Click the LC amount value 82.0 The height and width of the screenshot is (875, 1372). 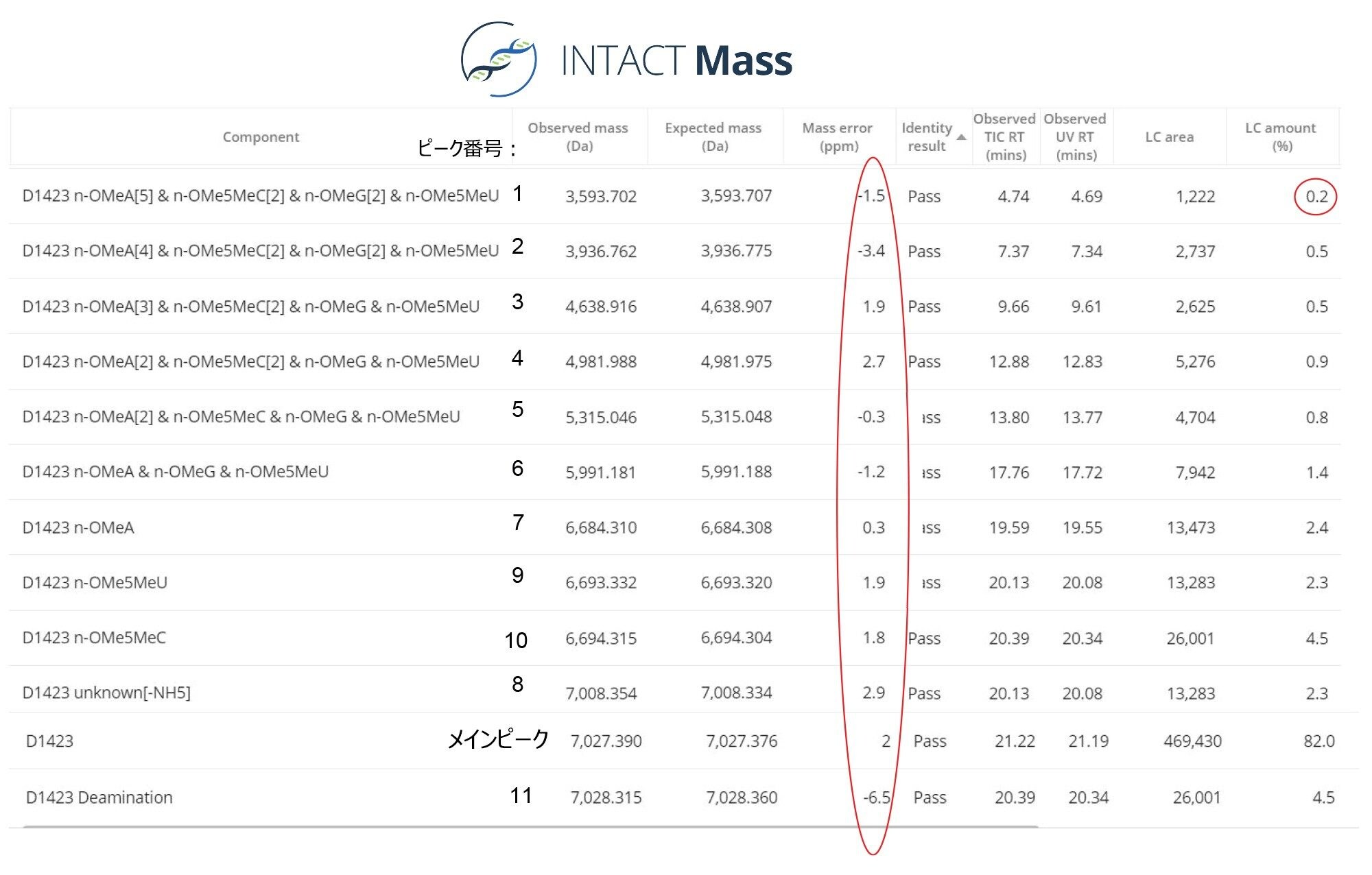click(x=1319, y=741)
